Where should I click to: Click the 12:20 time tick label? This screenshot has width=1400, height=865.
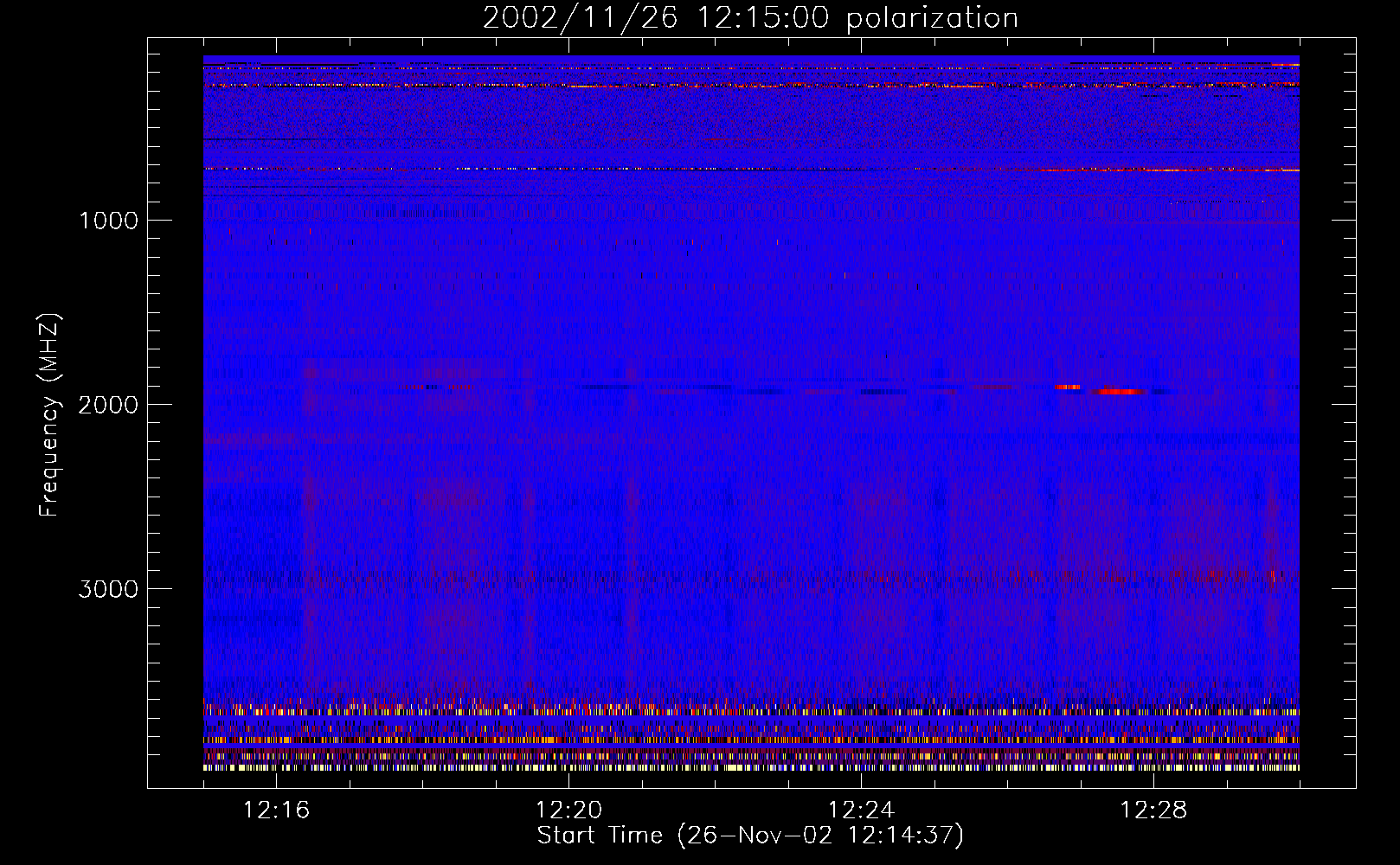click(568, 811)
